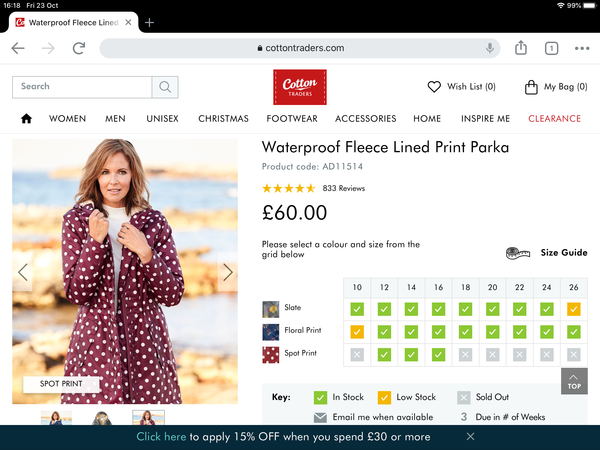Tap the microphone in address bar
This screenshot has height=450, width=600.
point(489,48)
